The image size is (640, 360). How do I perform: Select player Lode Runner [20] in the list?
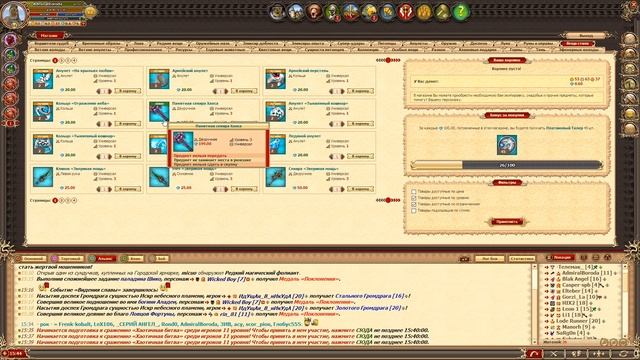578,321
